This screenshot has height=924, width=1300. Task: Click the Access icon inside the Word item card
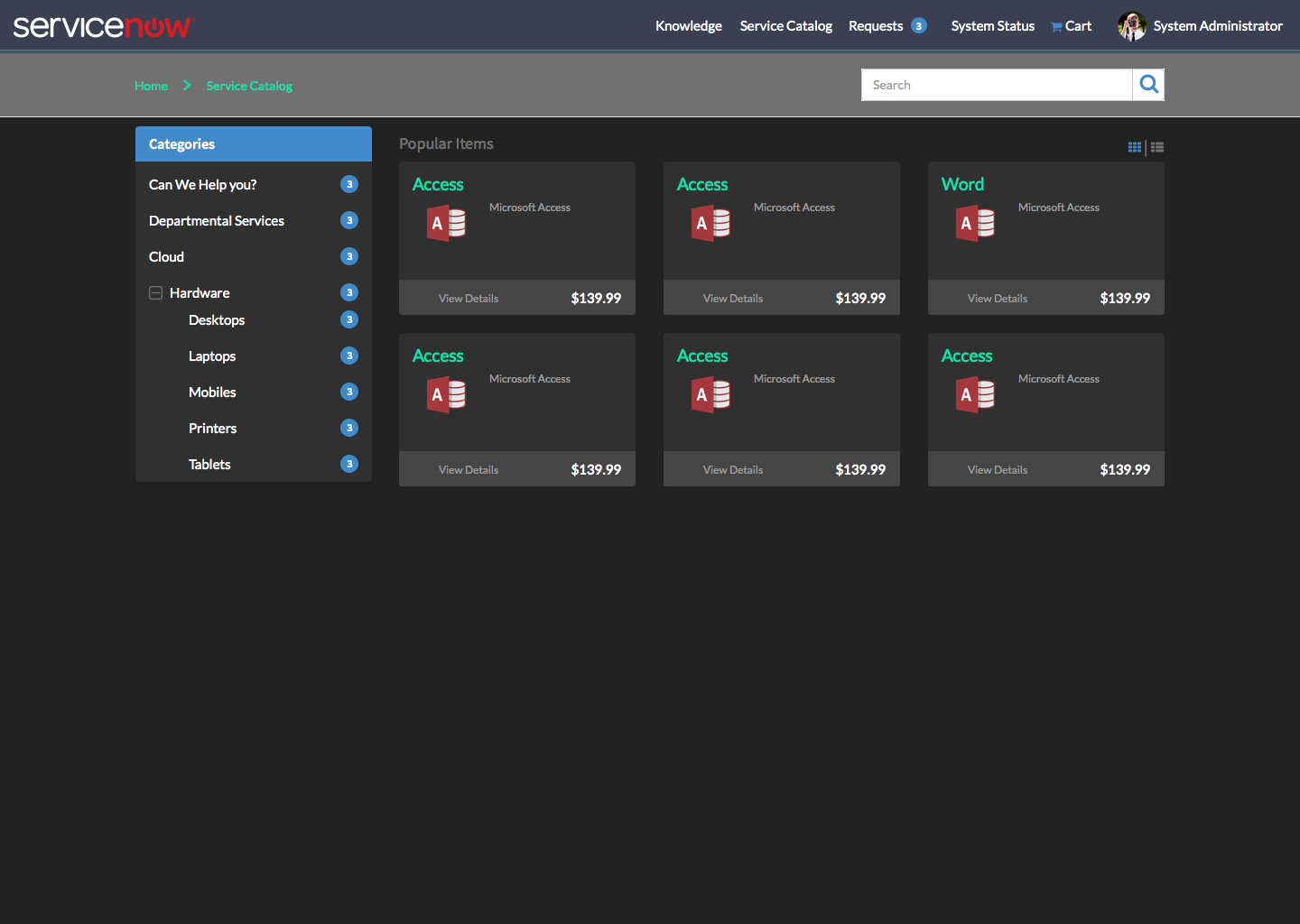[x=975, y=223]
